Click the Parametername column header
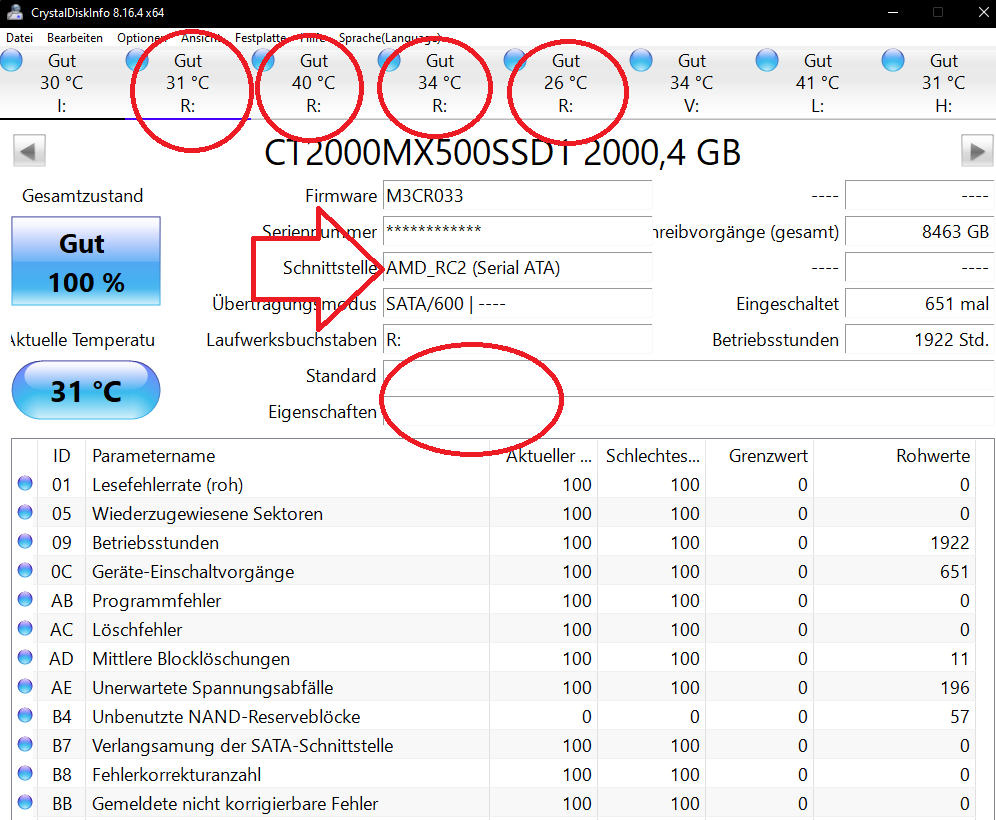The image size is (996, 820). point(287,455)
